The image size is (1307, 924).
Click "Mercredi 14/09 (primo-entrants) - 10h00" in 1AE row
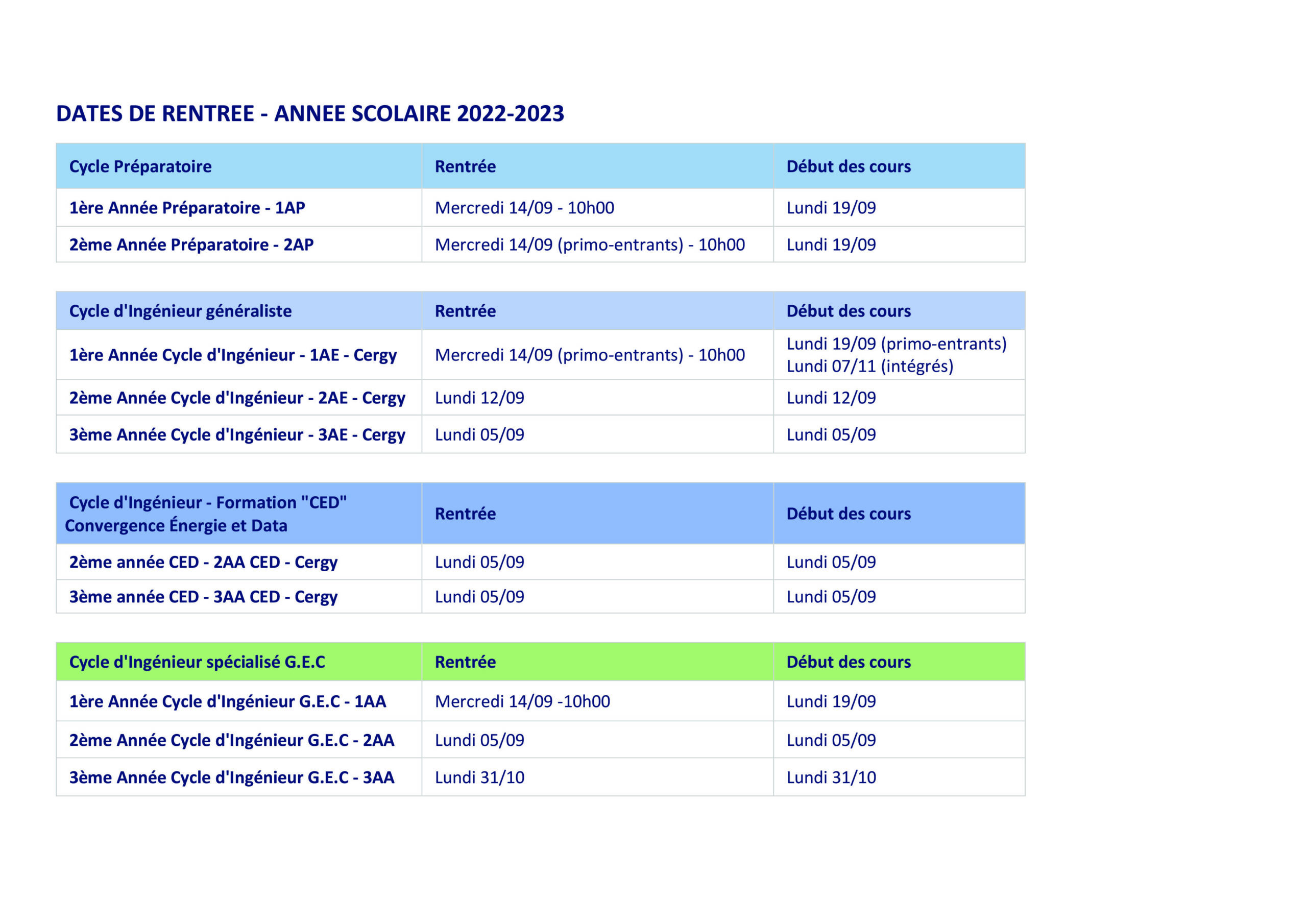tap(590, 355)
